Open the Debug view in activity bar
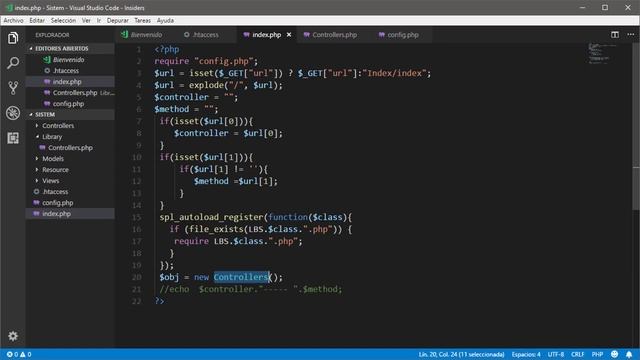The width and height of the screenshot is (640, 360). [x=13, y=113]
